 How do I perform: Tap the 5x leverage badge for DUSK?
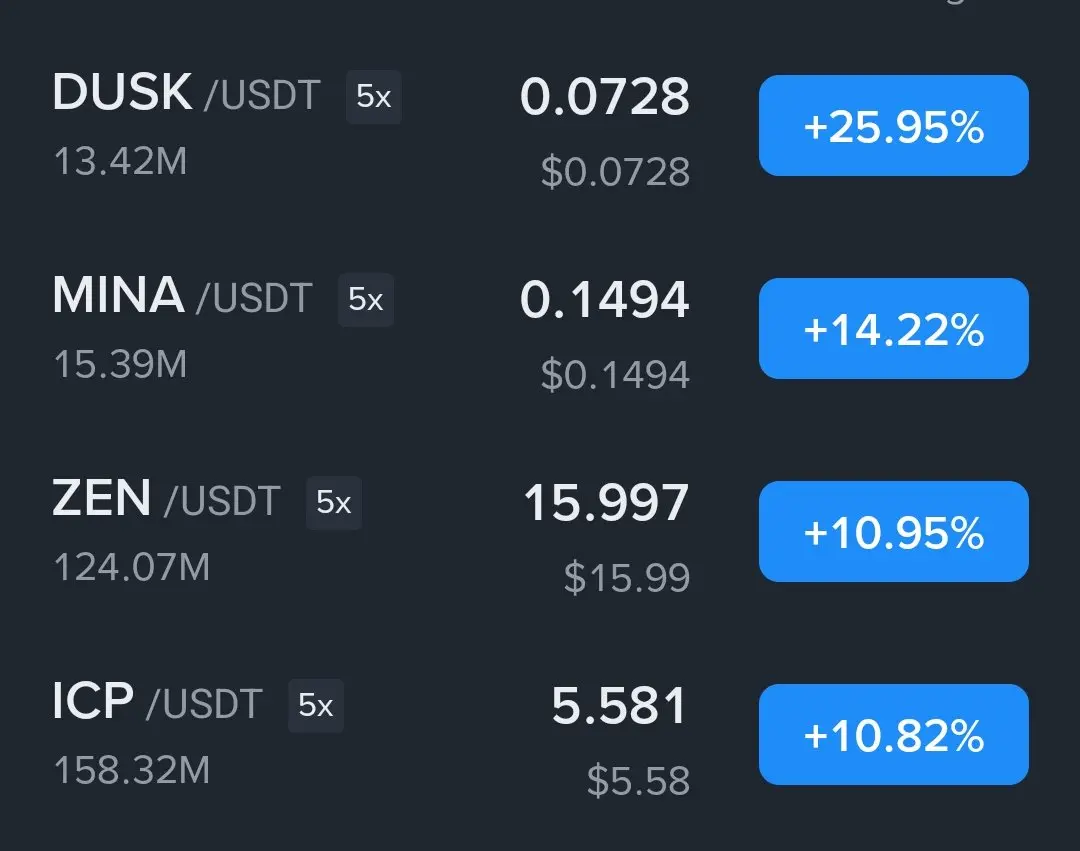[373, 96]
